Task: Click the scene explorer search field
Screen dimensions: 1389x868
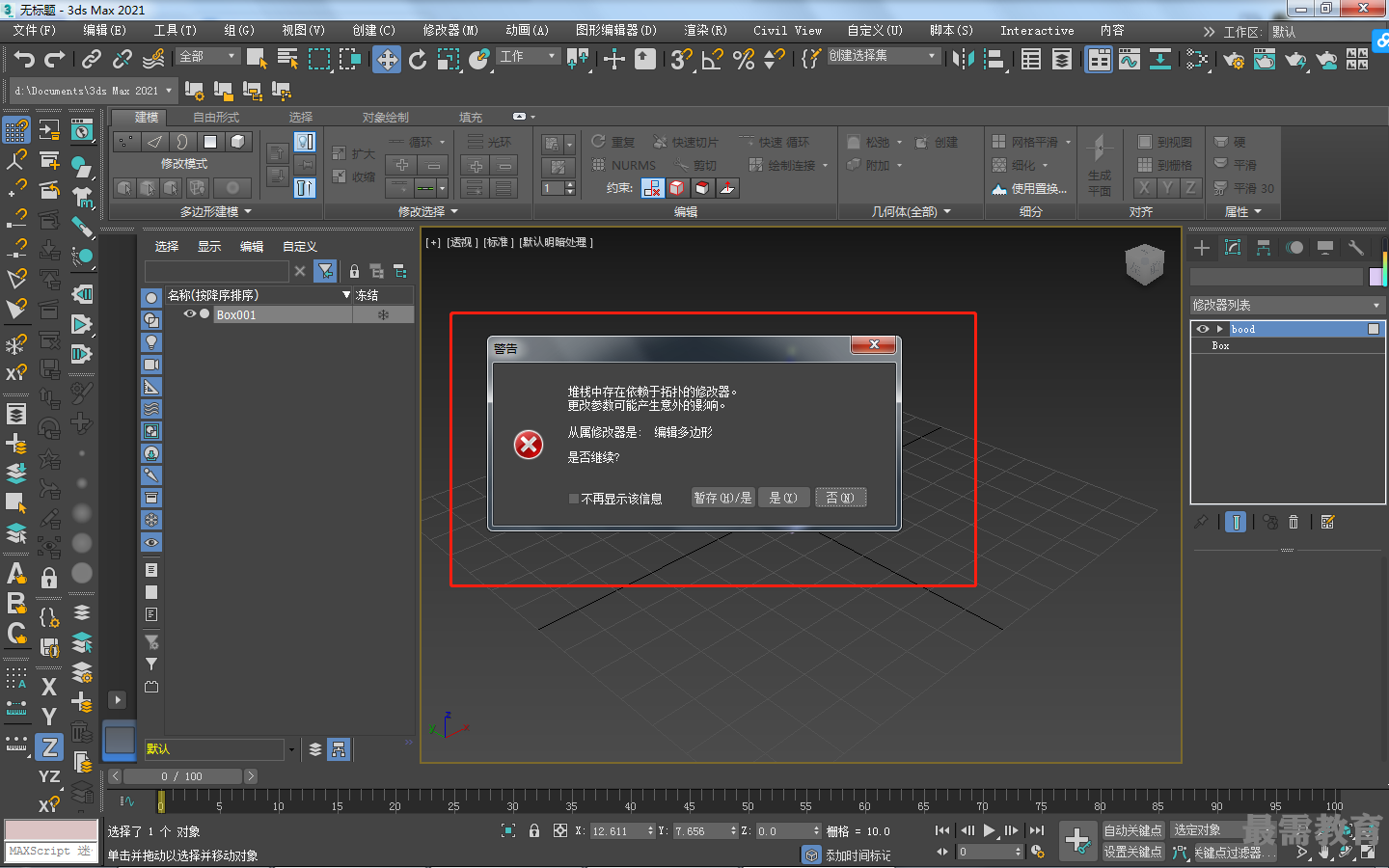Action: [217, 271]
